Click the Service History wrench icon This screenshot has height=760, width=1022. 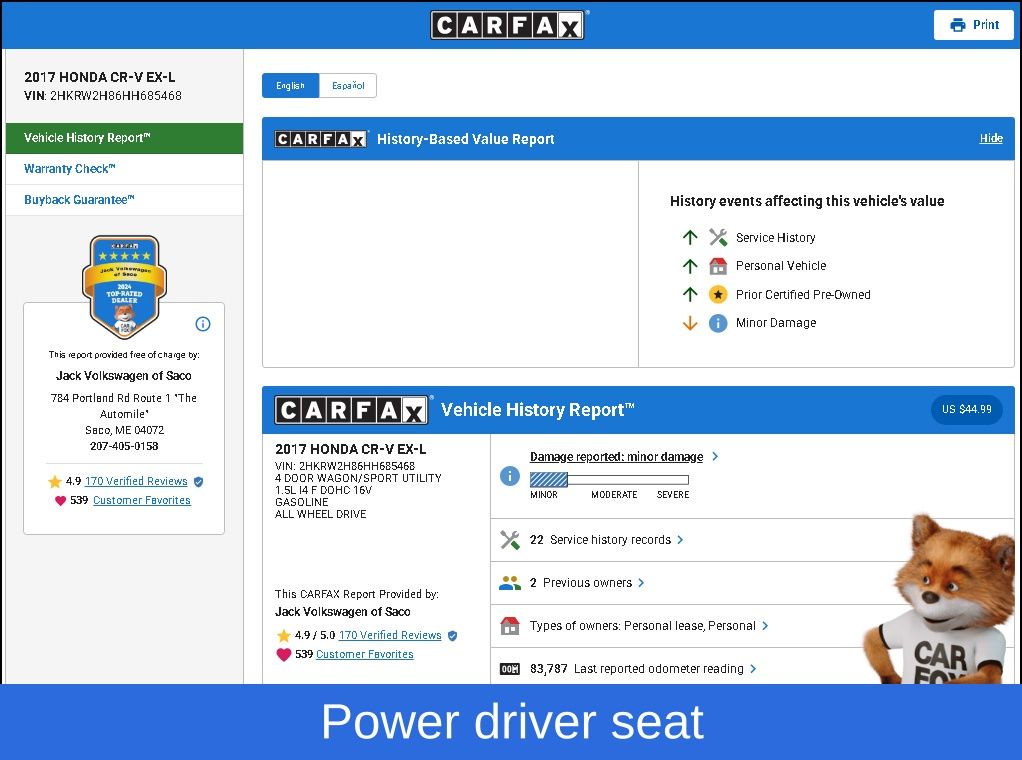pyautogui.click(x=718, y=237)
